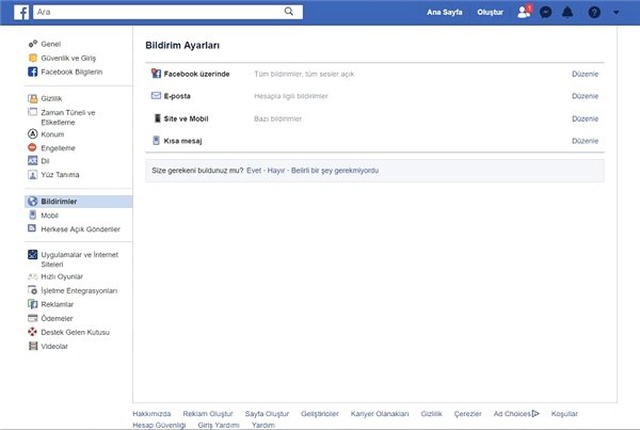The width and height of the screenshot is (640, 430).
Task: Open Geliştiriciler footer link
Action: pyautogui.click(x=320, y=414)
